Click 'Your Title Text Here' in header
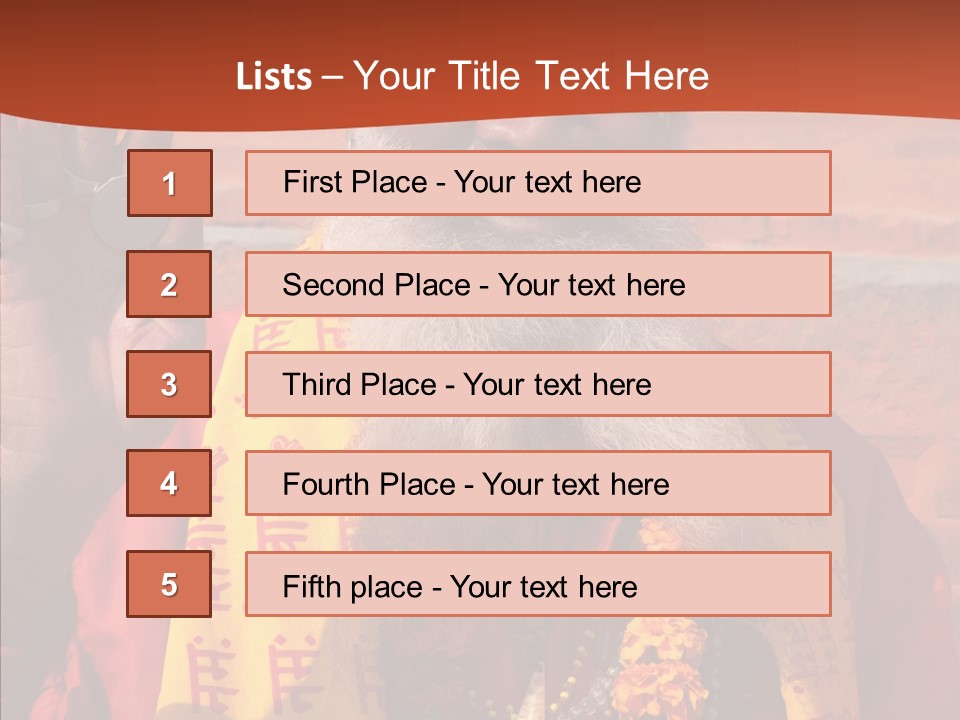The width and height of the screenshot is (960, 720). 530,76
